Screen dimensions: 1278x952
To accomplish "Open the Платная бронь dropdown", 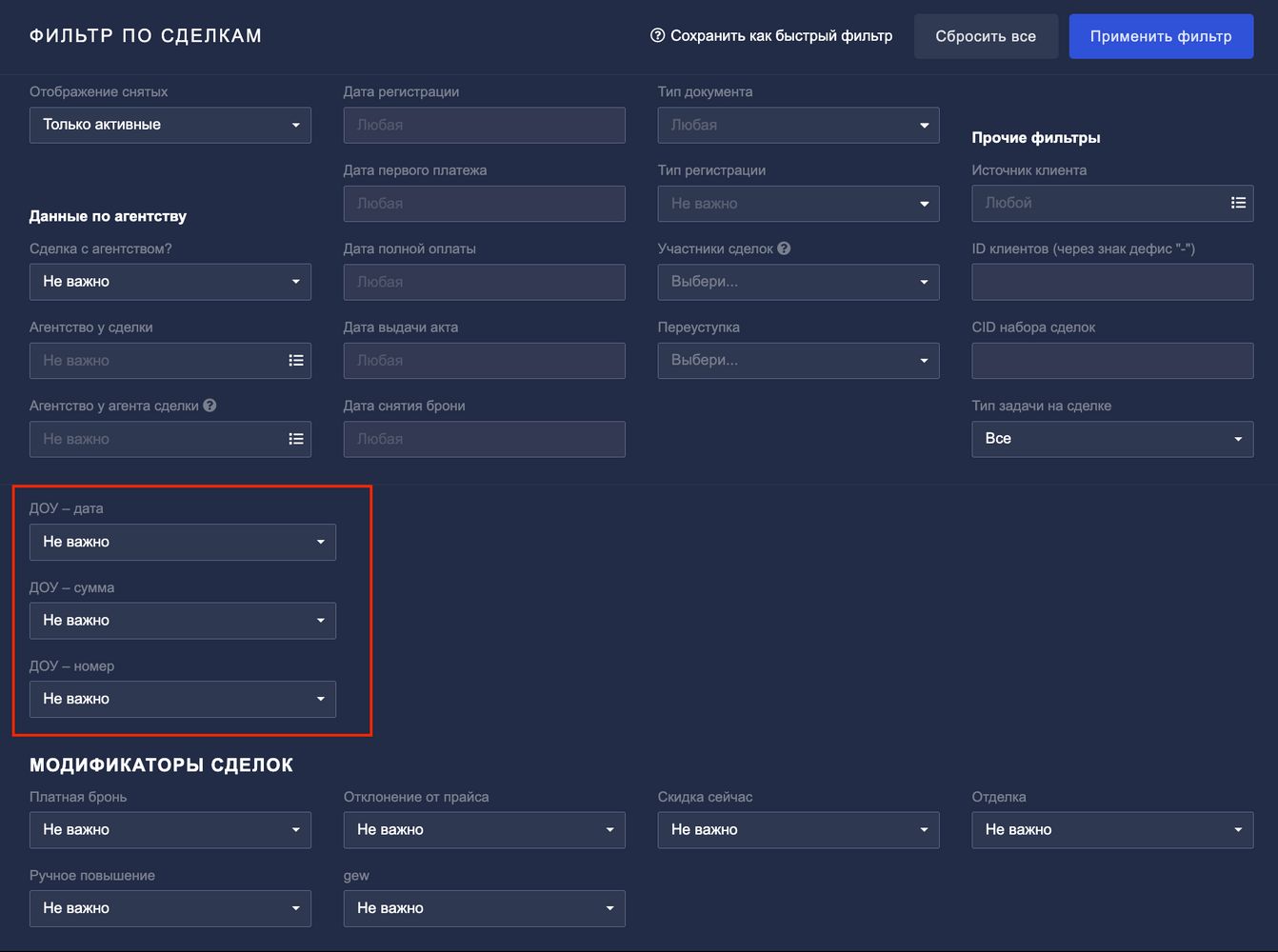I will 170,830.
